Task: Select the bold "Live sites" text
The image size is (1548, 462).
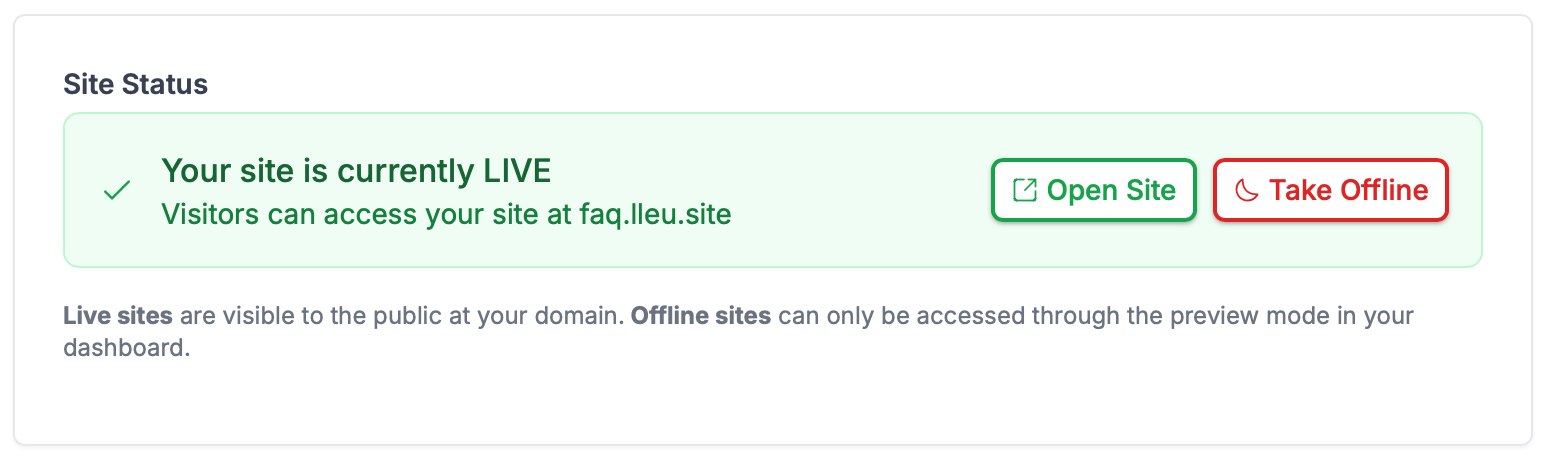Action: click(x=118, y=317)
